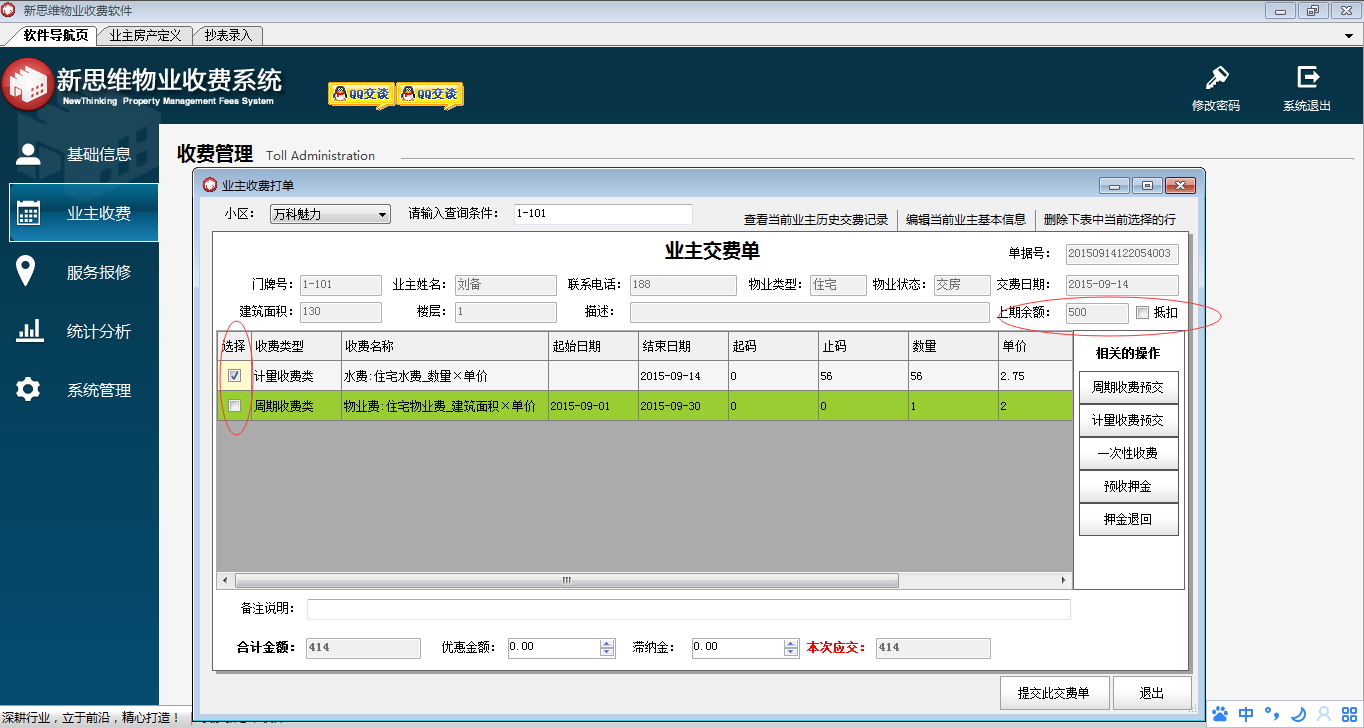
Task: Open 基础信息 in the sidebar
Action: 84,154
